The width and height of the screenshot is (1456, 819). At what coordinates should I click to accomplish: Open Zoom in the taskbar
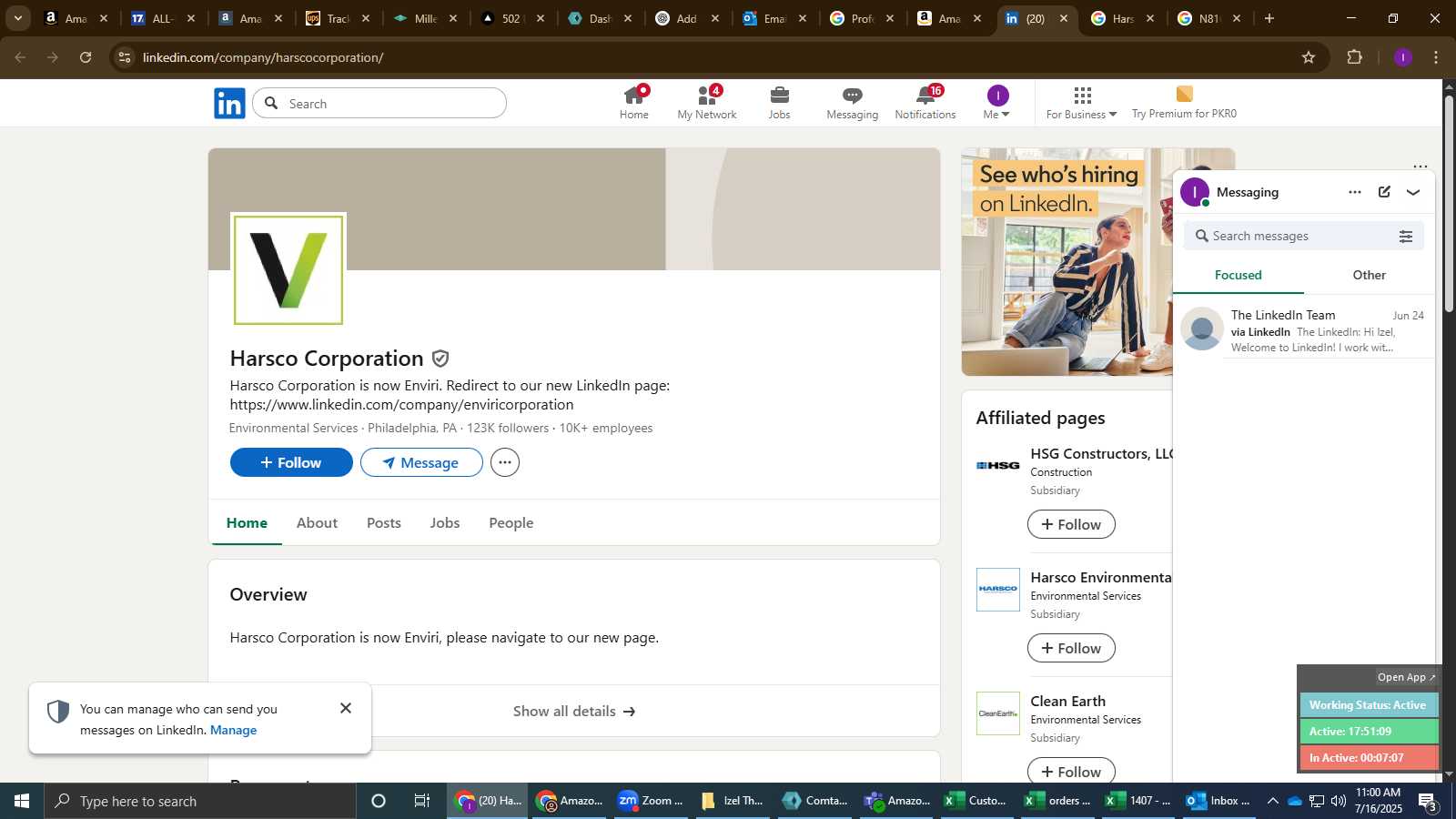650,801
